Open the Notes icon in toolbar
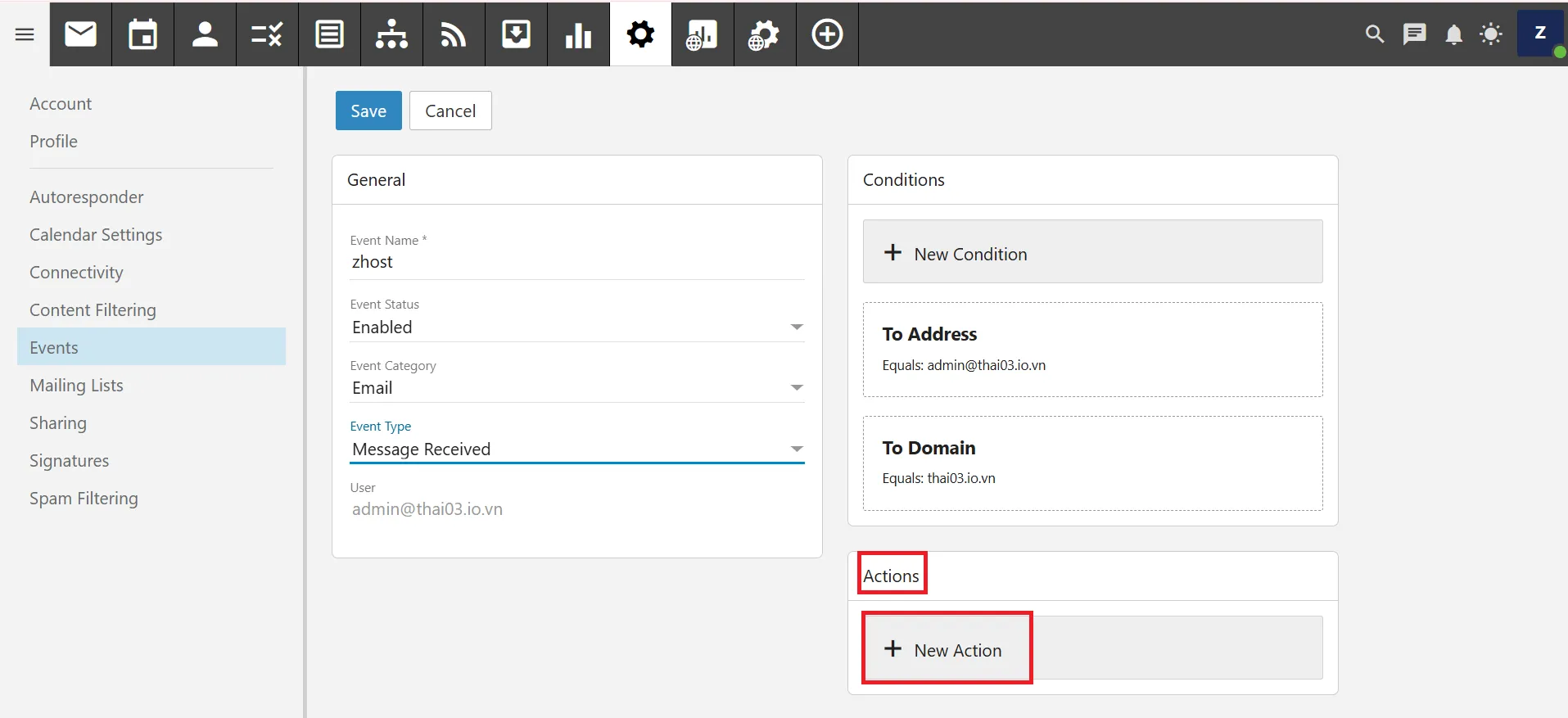The image size is (1568, 718). coord(329,34)
